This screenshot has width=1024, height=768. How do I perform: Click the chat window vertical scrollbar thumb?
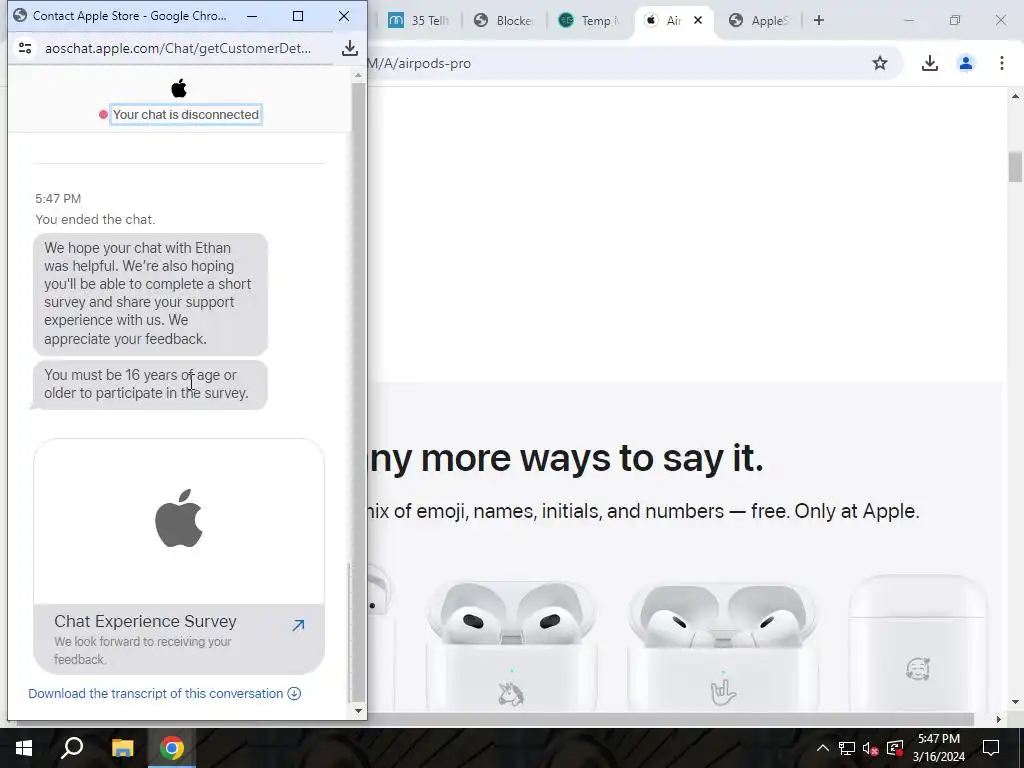click(358, 391)
